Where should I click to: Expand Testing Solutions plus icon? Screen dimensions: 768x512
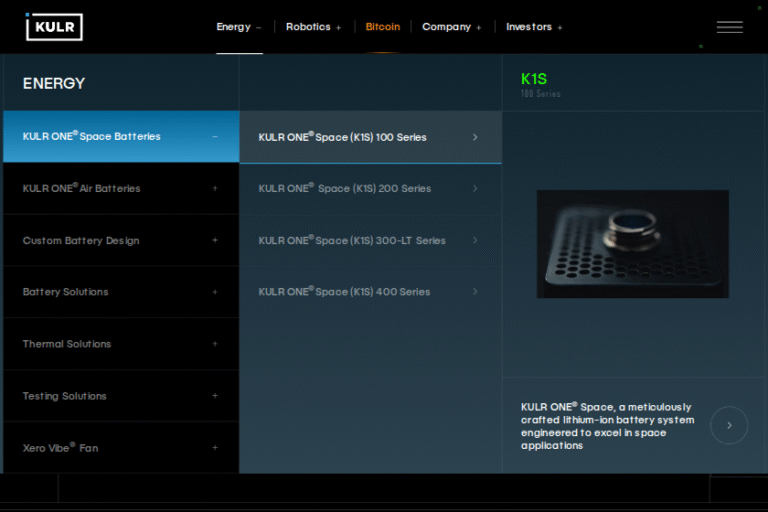215,396
